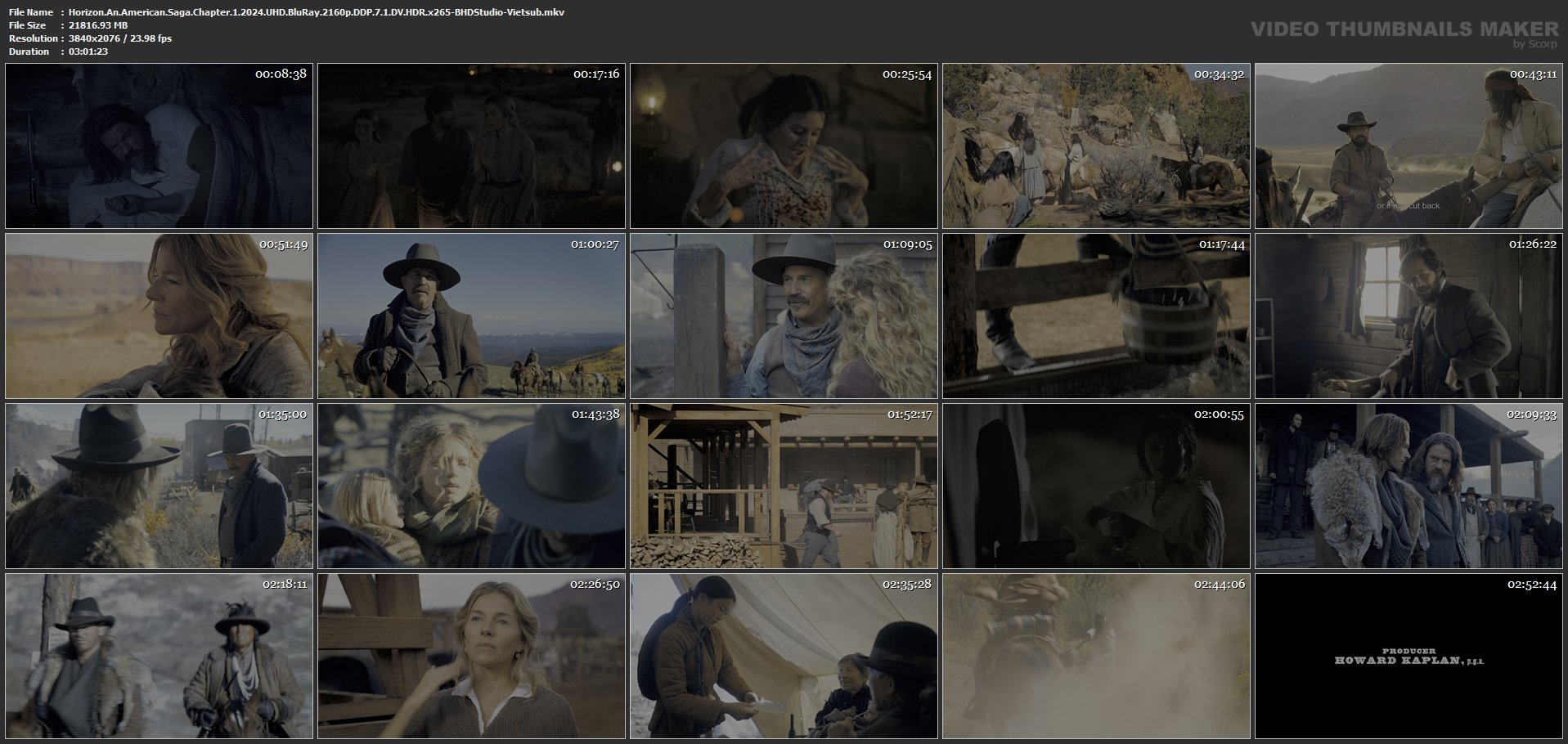Choose the 02:18:11 frame
The height and width of the screenshot is (744, 1568).
pyautogui.click(x=159, y=657)
